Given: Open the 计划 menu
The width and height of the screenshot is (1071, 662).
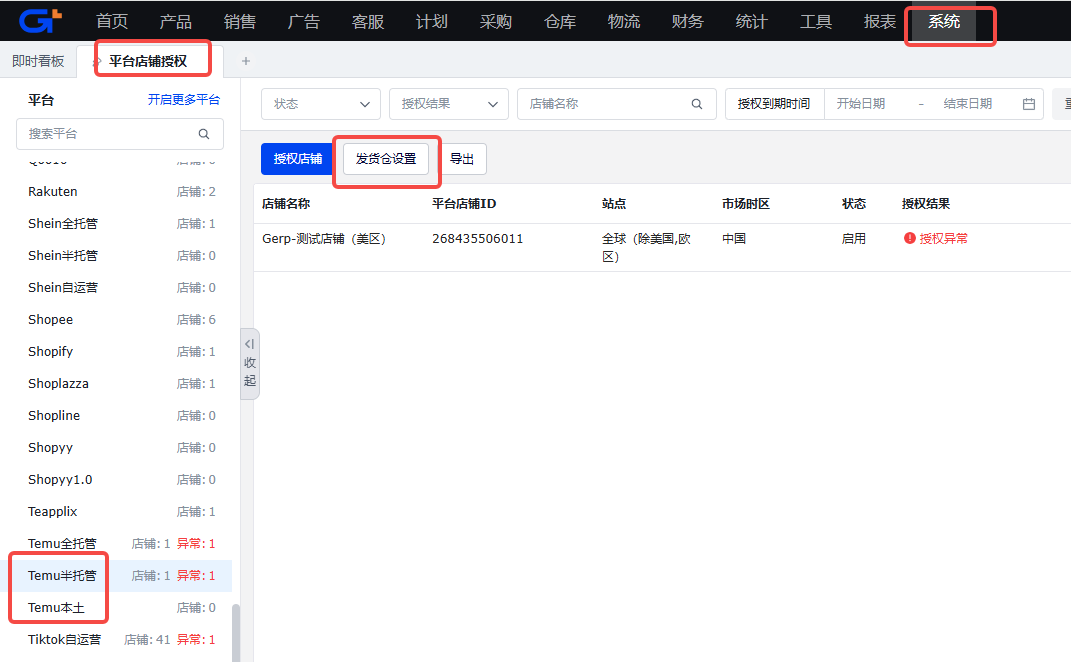Looking at the screenshot, I should click(x=432, y=21).
